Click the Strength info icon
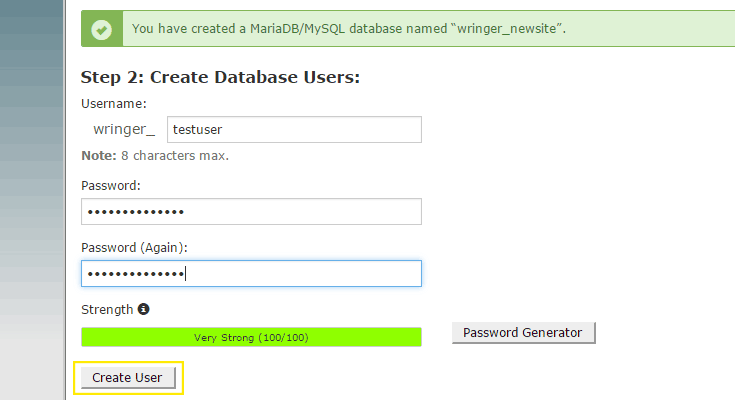Screen dimensions: 735x400 (x=143, y=309)
